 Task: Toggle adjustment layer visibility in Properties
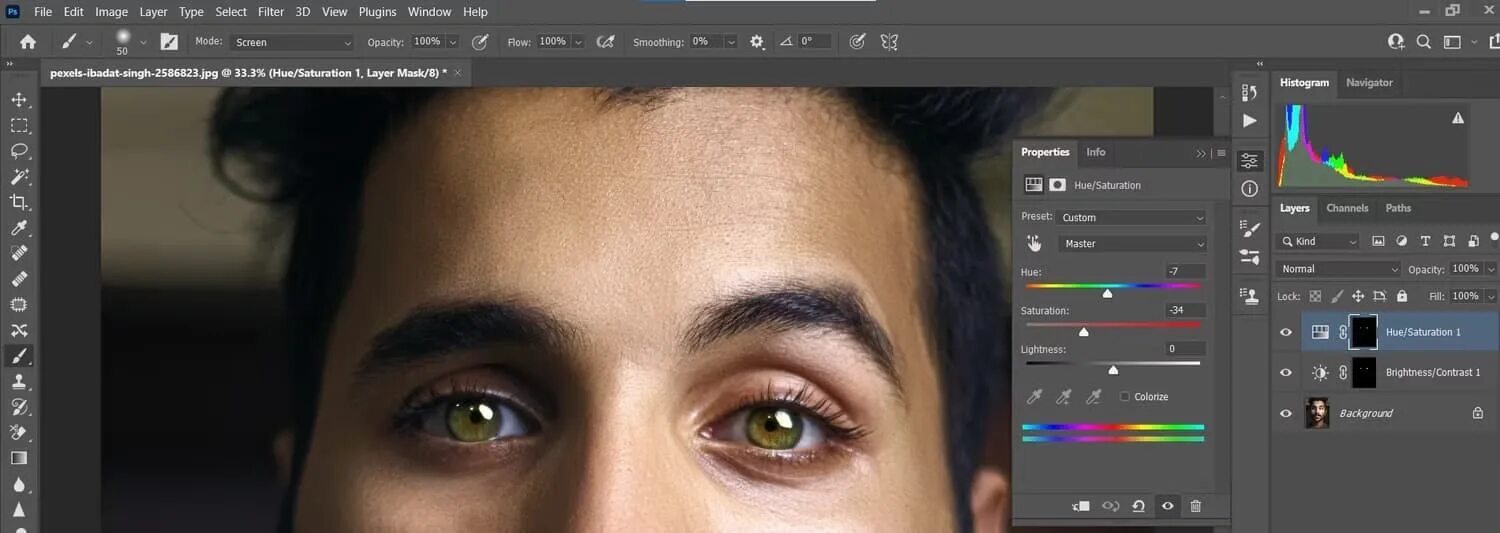coord(1167,506)
